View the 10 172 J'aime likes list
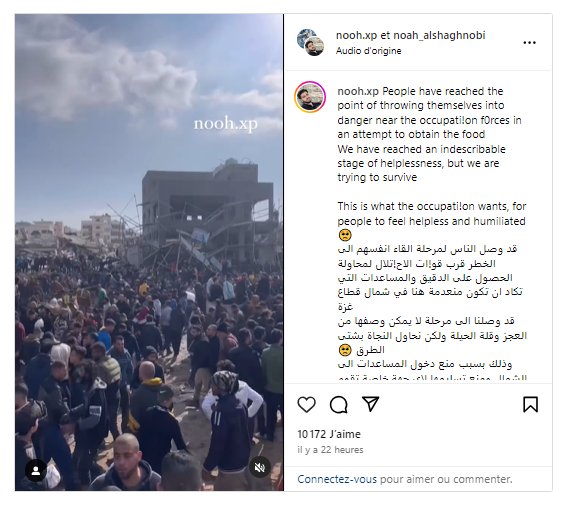568x506 pixels. coord(329,434)
